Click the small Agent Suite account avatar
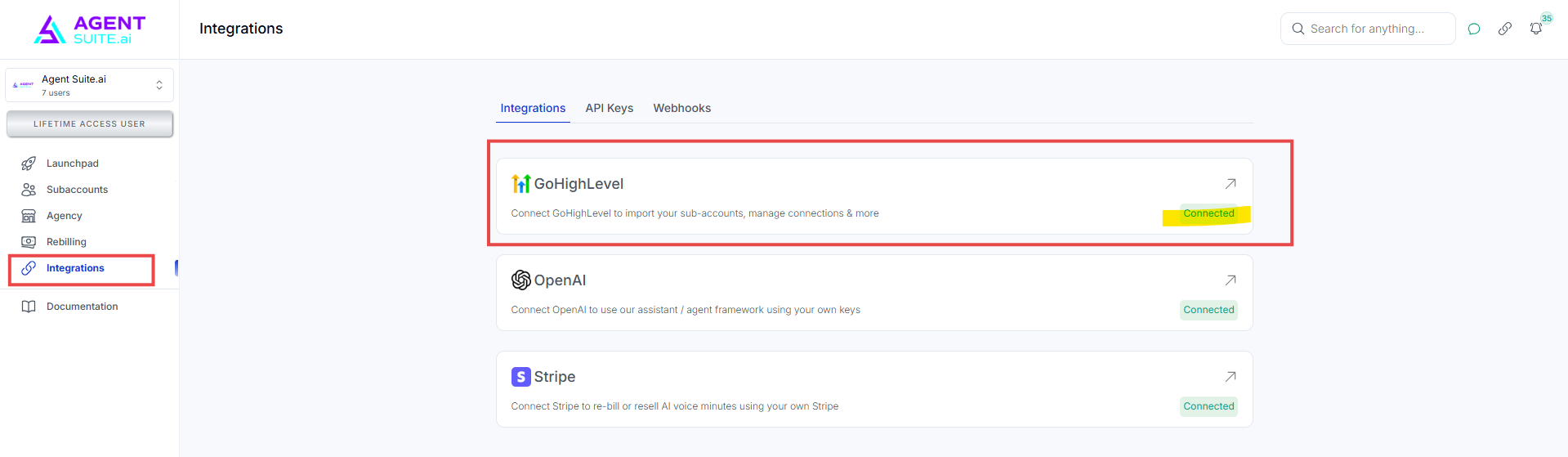1568x457 pixels. pos(24,84)
